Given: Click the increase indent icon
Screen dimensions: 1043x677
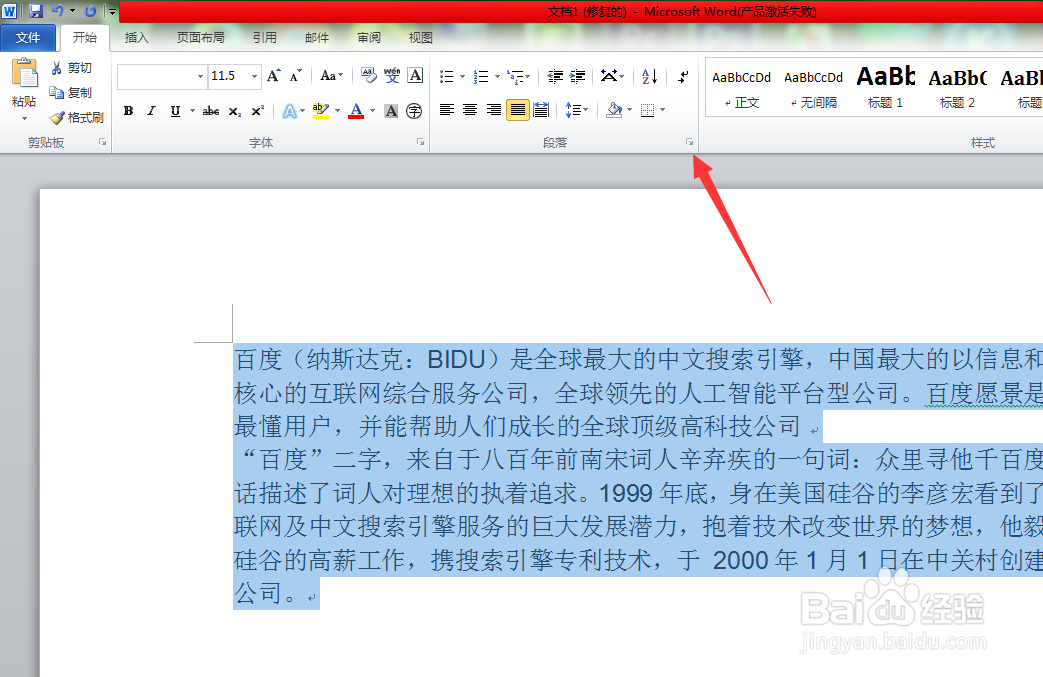Looking at the screenshot, I should pyautogui.click(x=577, y=76).
